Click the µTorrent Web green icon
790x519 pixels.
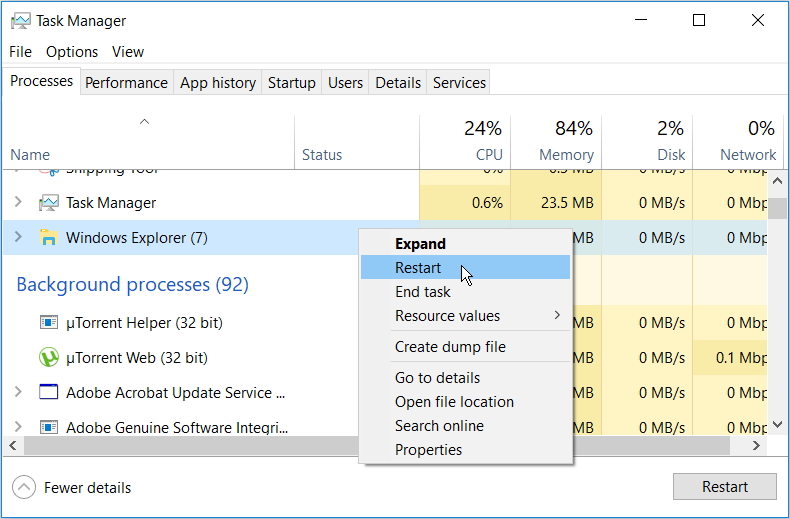pos(48,357)
